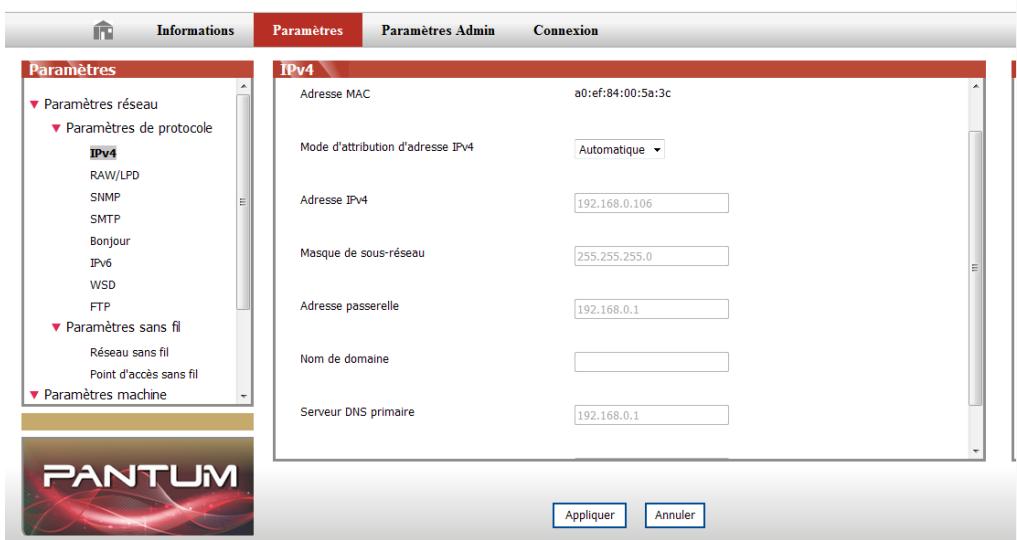Collapse the Paramètres de protocole node
1017x540 pixels.
tap(57, 129)
